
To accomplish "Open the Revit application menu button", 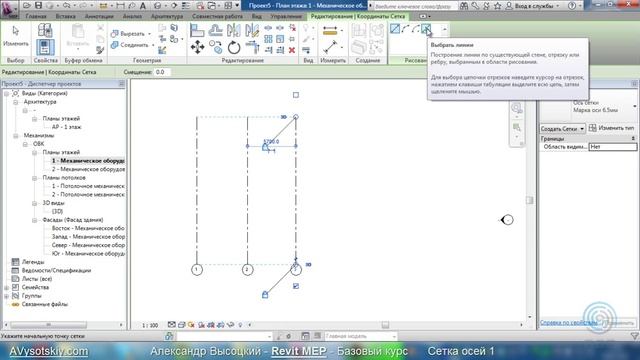I will coord(9,9).
